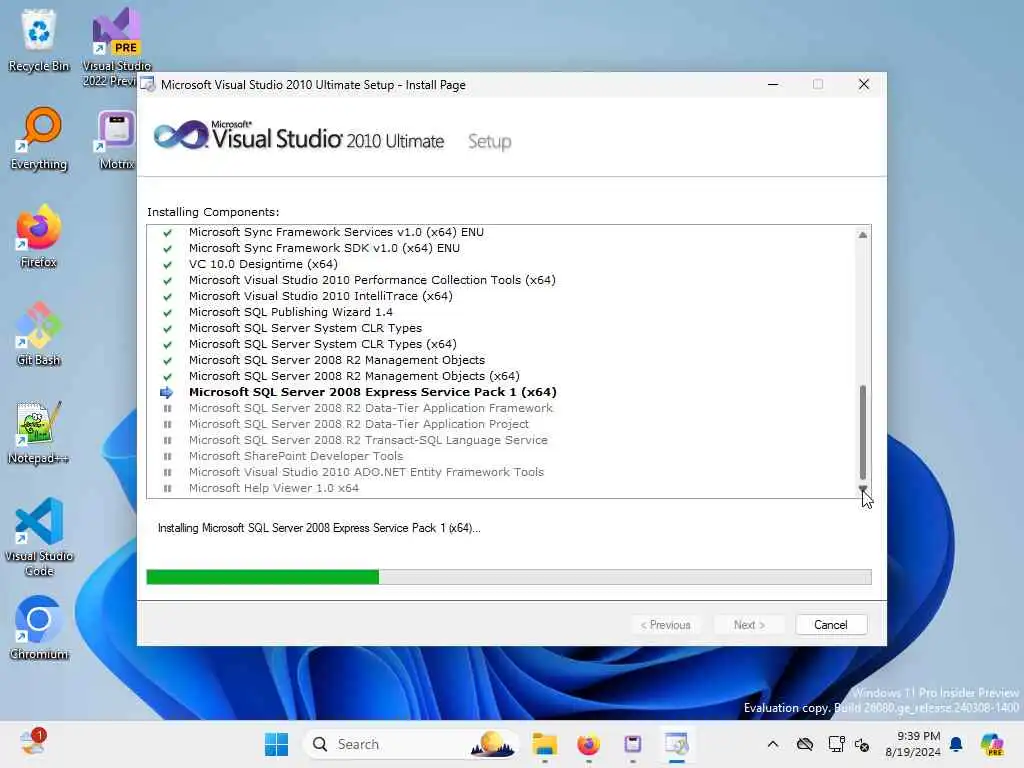Close the Visual Studio 2010 Setup window

click(x=864, y=84)
